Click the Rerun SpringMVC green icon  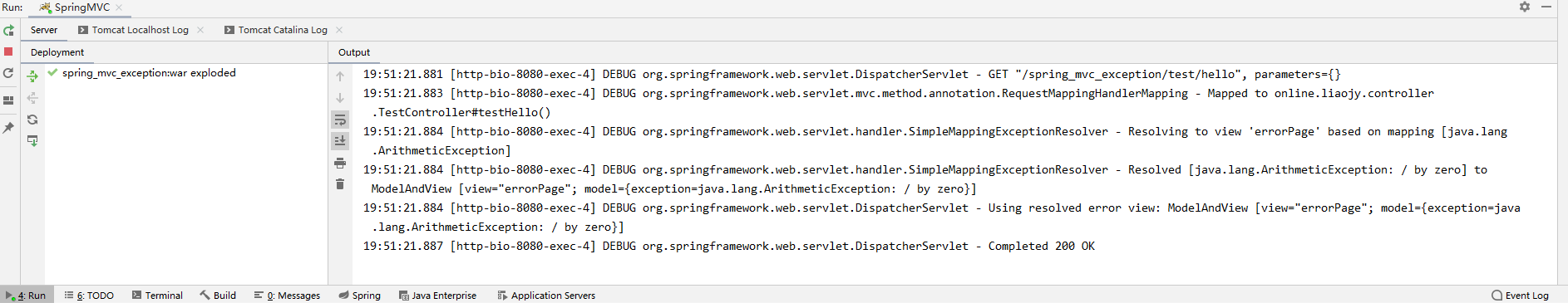pyautogui.click(x=8, y=30)
